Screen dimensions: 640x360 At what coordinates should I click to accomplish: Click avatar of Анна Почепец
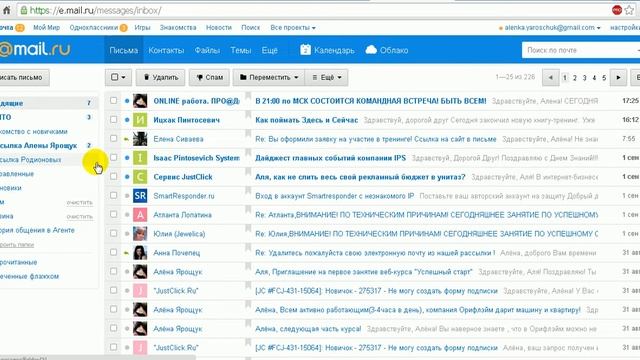coord(140,253)
